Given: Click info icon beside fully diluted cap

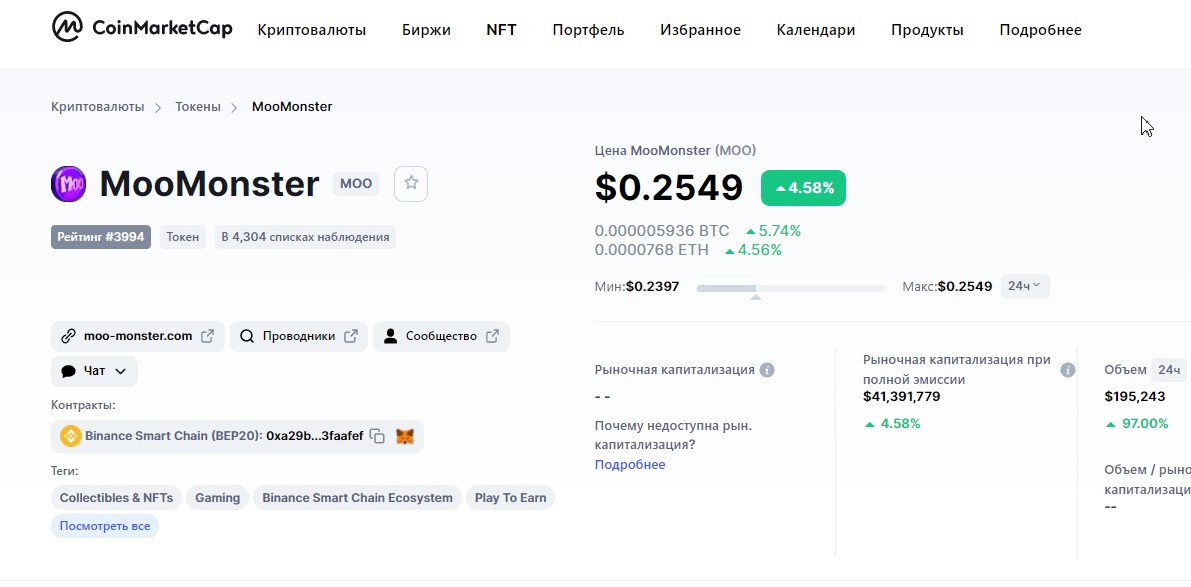Looking at the screenshot, I should tap(1068, 370).
